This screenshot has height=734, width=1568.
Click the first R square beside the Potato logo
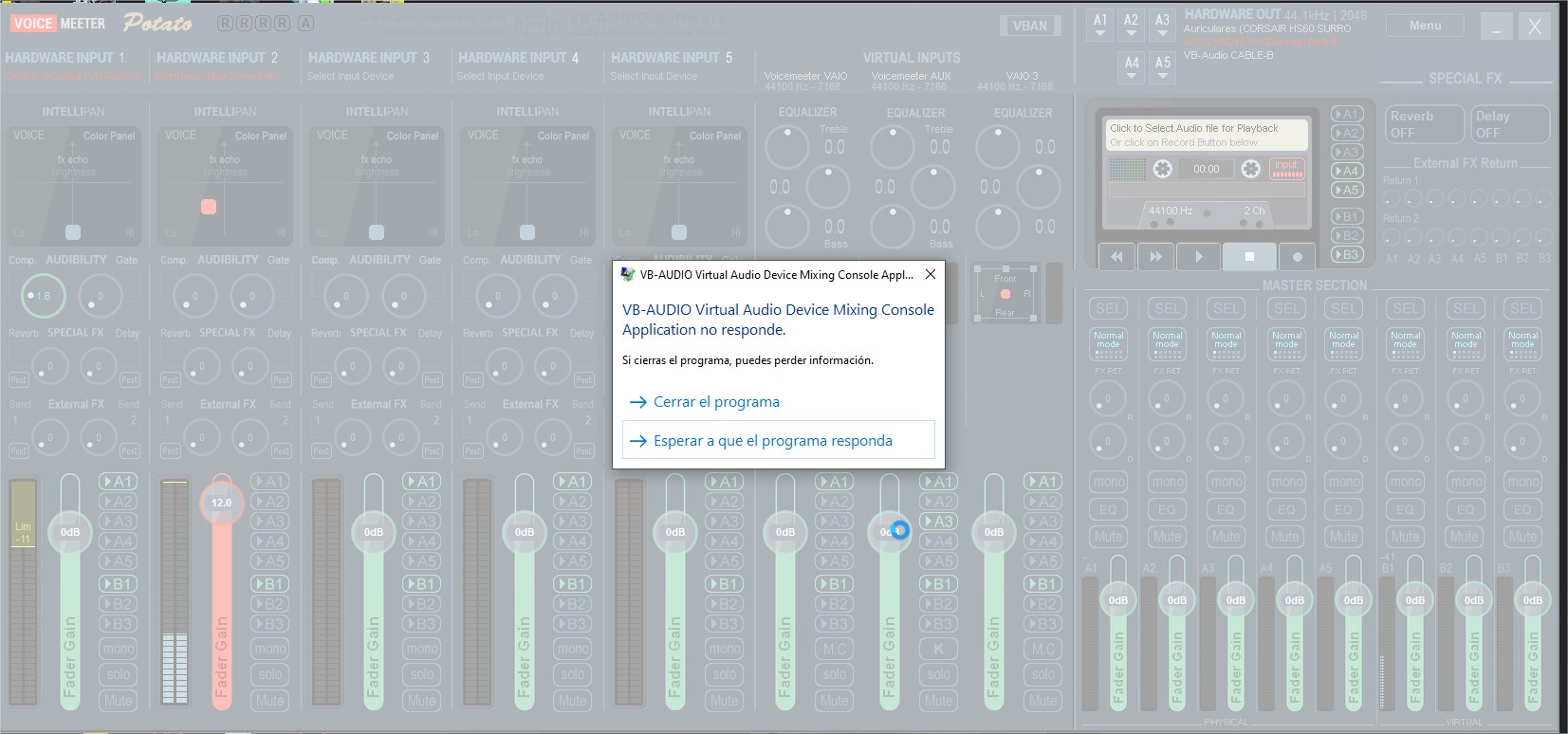pos(225,23)
